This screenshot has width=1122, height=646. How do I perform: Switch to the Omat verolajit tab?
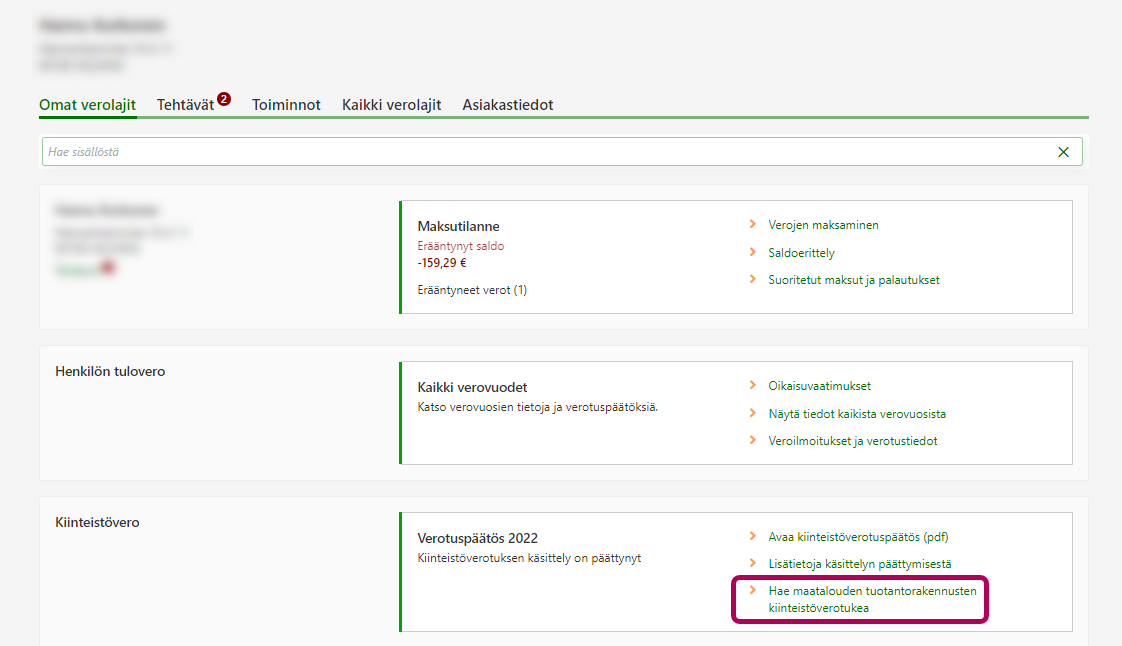87,105
